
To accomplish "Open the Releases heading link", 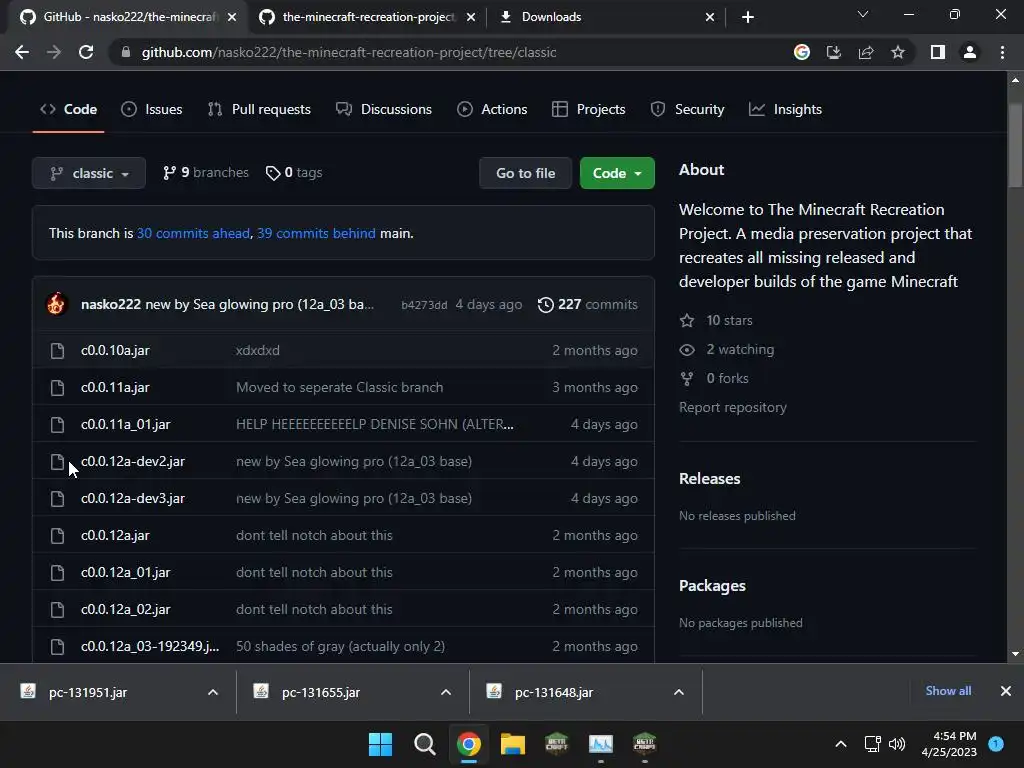I will point(710,479).
